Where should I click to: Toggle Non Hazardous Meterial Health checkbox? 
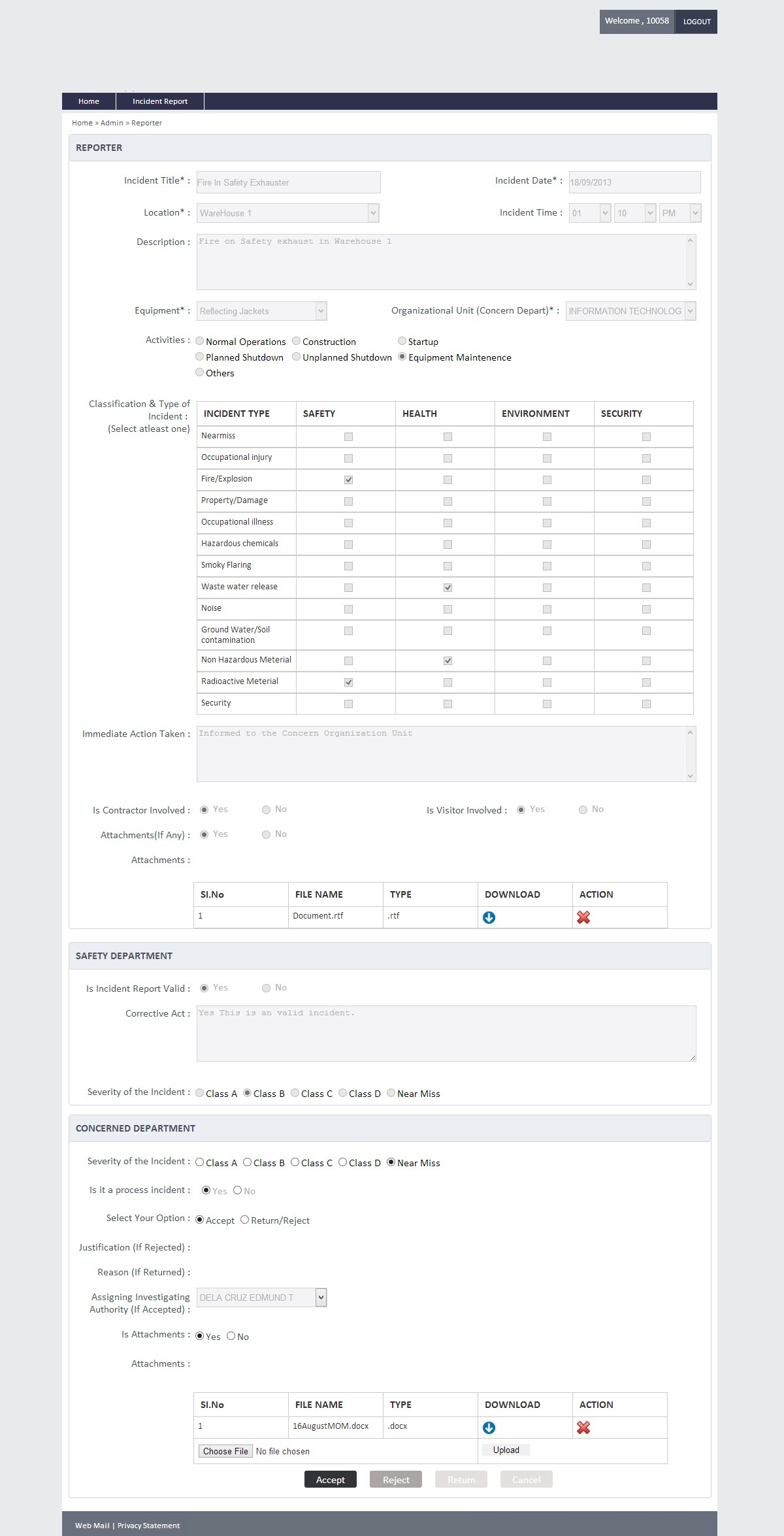pos(448,661)
